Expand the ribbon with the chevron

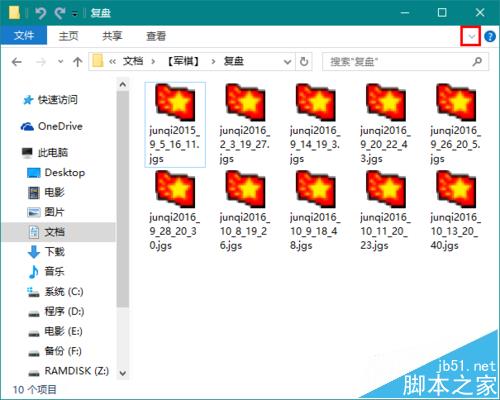471,36
